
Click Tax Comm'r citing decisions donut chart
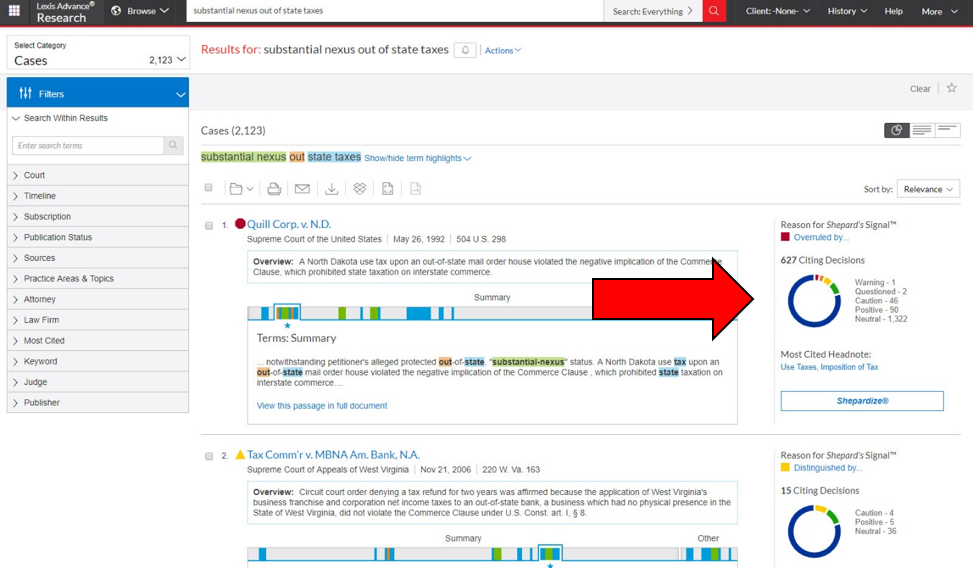coord(814,531)
